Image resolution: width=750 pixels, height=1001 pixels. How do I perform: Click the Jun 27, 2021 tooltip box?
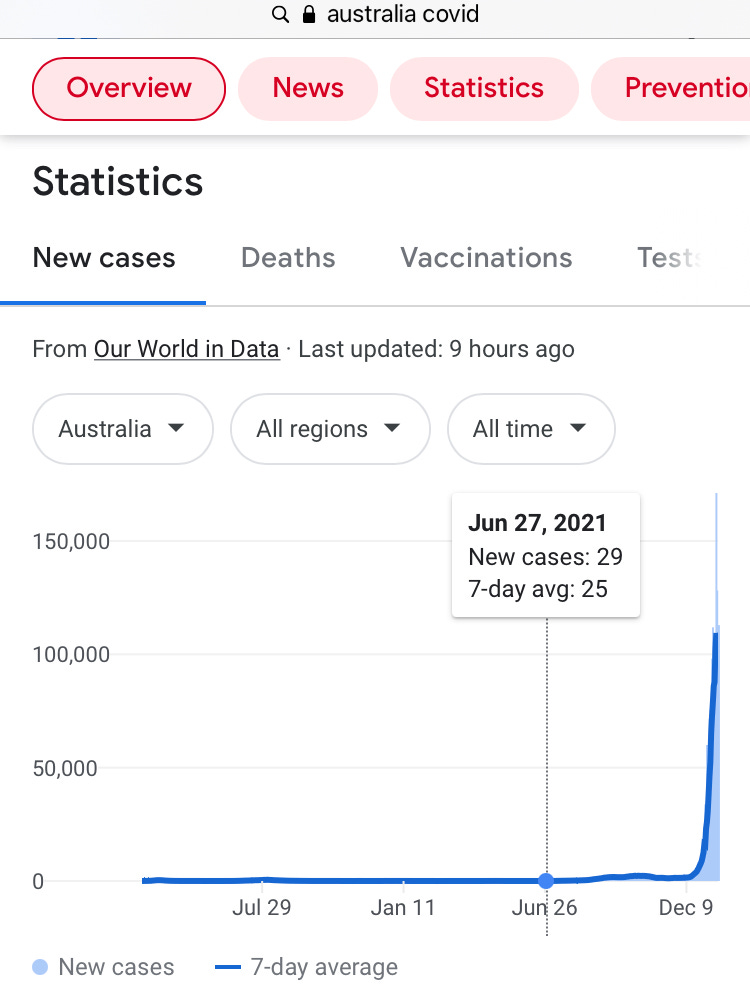[x=545, y=555]
